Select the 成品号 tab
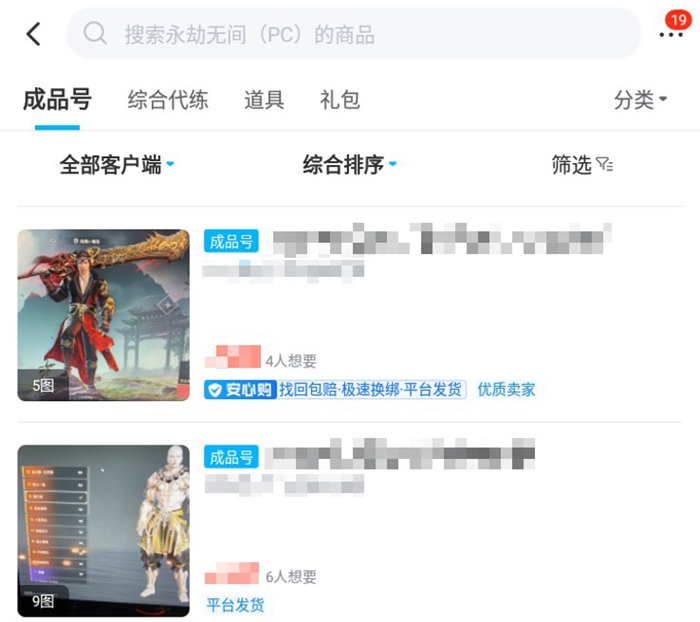The width and height of the screenshot is (700, 622). coord(57,99)
